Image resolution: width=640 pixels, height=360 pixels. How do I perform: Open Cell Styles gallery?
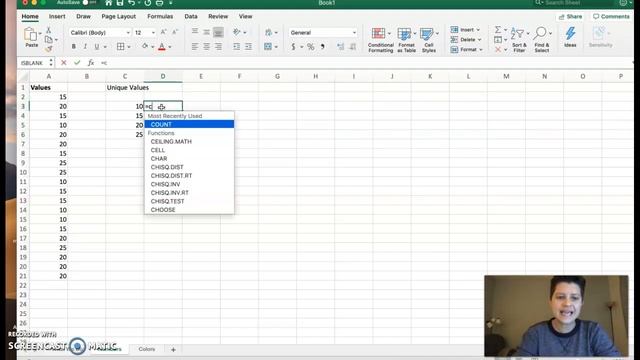pos(429,40)
